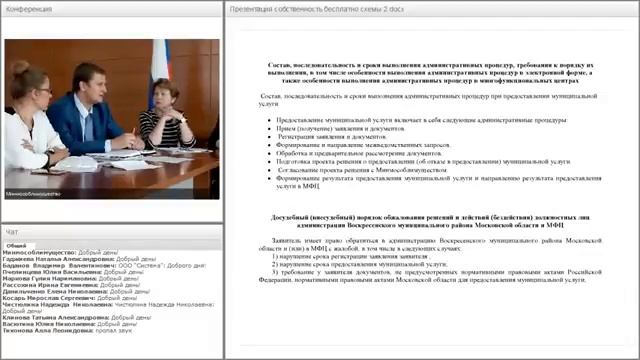
Task: Click bullet 'Обработка и предварительное рассмотрение документов'
Action: pos(359,153)
